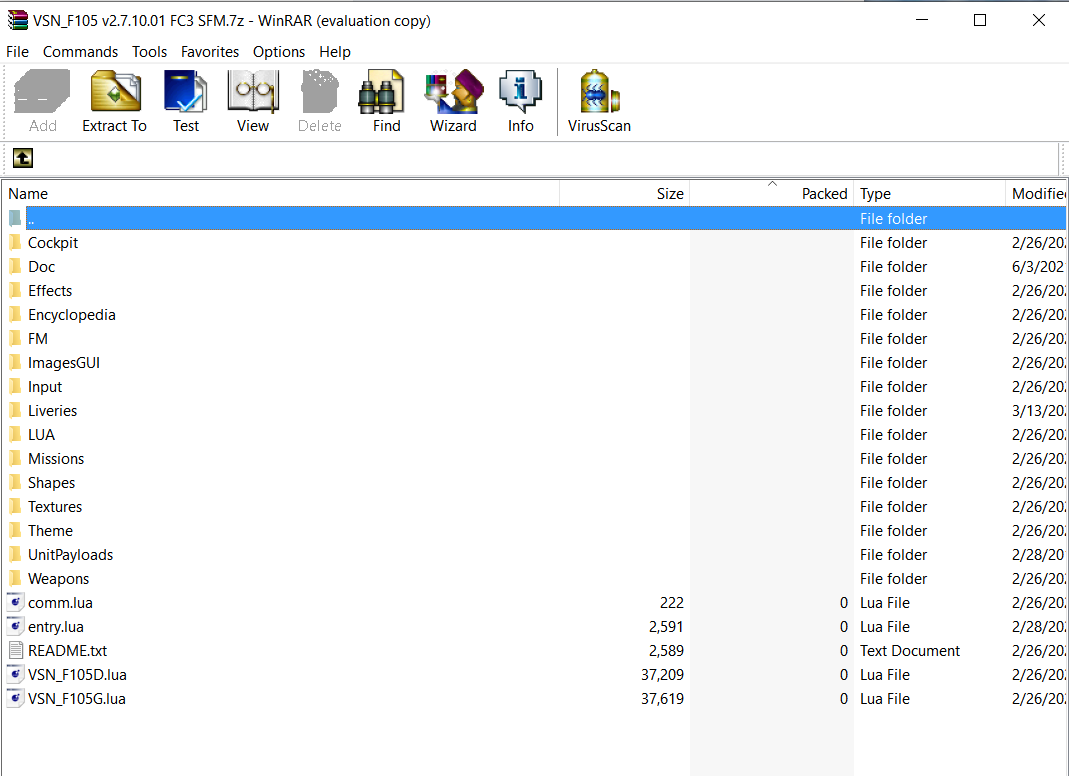
Task: Select the Cockpit folder
Action: point(53,243)
